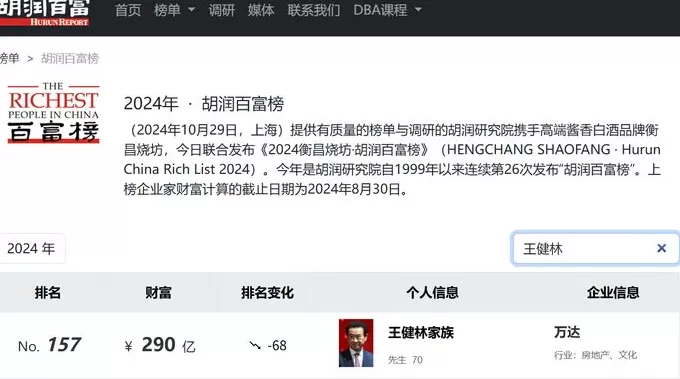Open the 媒体 navigation item
680x379 pixels.
coord(261,10)
